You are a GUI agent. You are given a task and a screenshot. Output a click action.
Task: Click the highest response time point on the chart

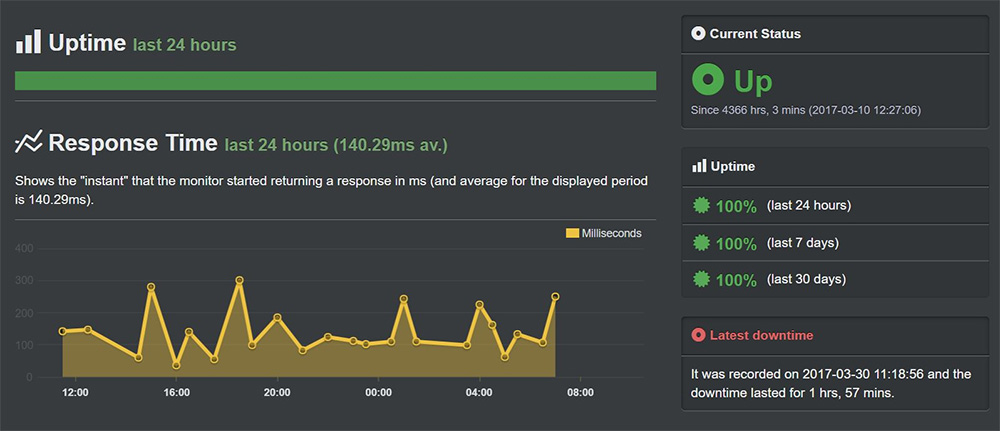tap(239, 281)
